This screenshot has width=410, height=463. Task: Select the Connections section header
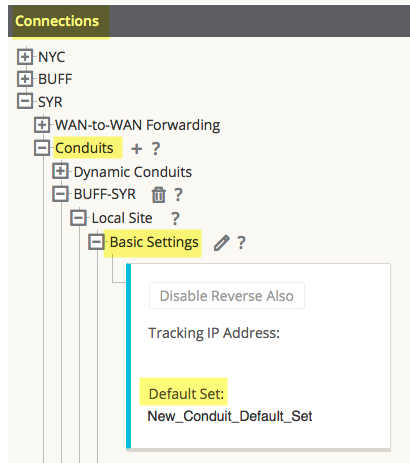pyautogui.click(x=57, y=21)
